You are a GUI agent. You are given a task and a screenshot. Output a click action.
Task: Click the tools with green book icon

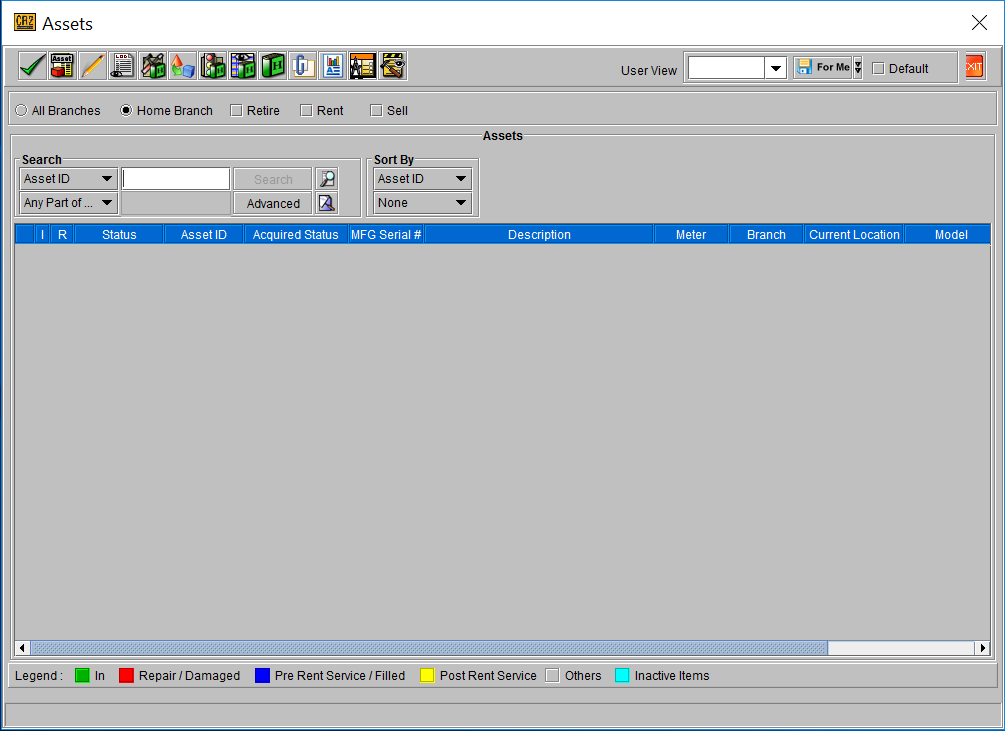(153, 66)
